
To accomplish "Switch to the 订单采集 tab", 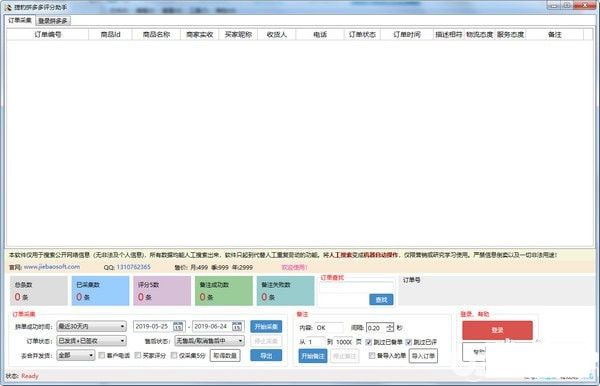I will point(20,20).
